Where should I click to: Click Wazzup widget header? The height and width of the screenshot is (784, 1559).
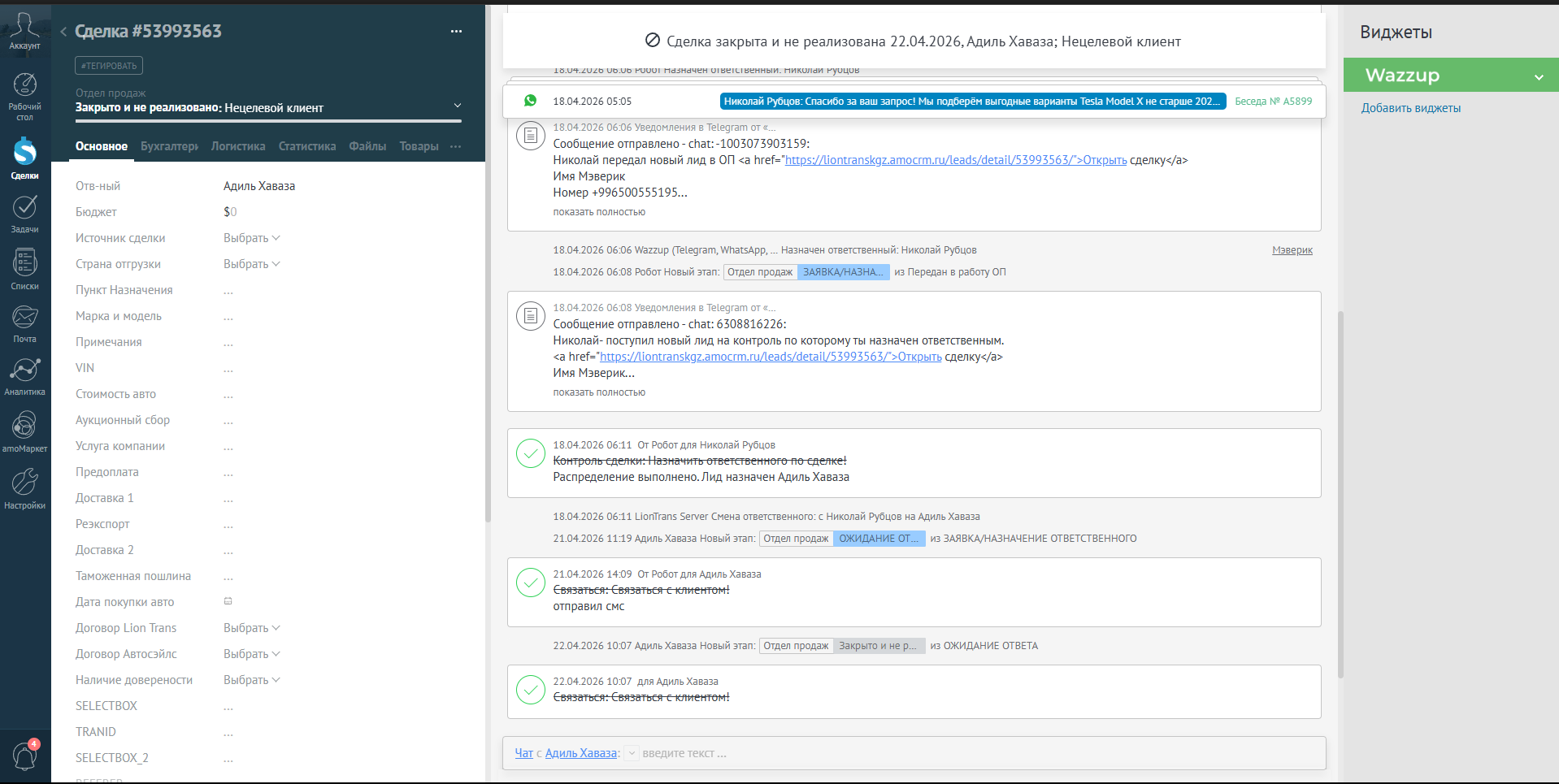click(x=1451, y=75)
